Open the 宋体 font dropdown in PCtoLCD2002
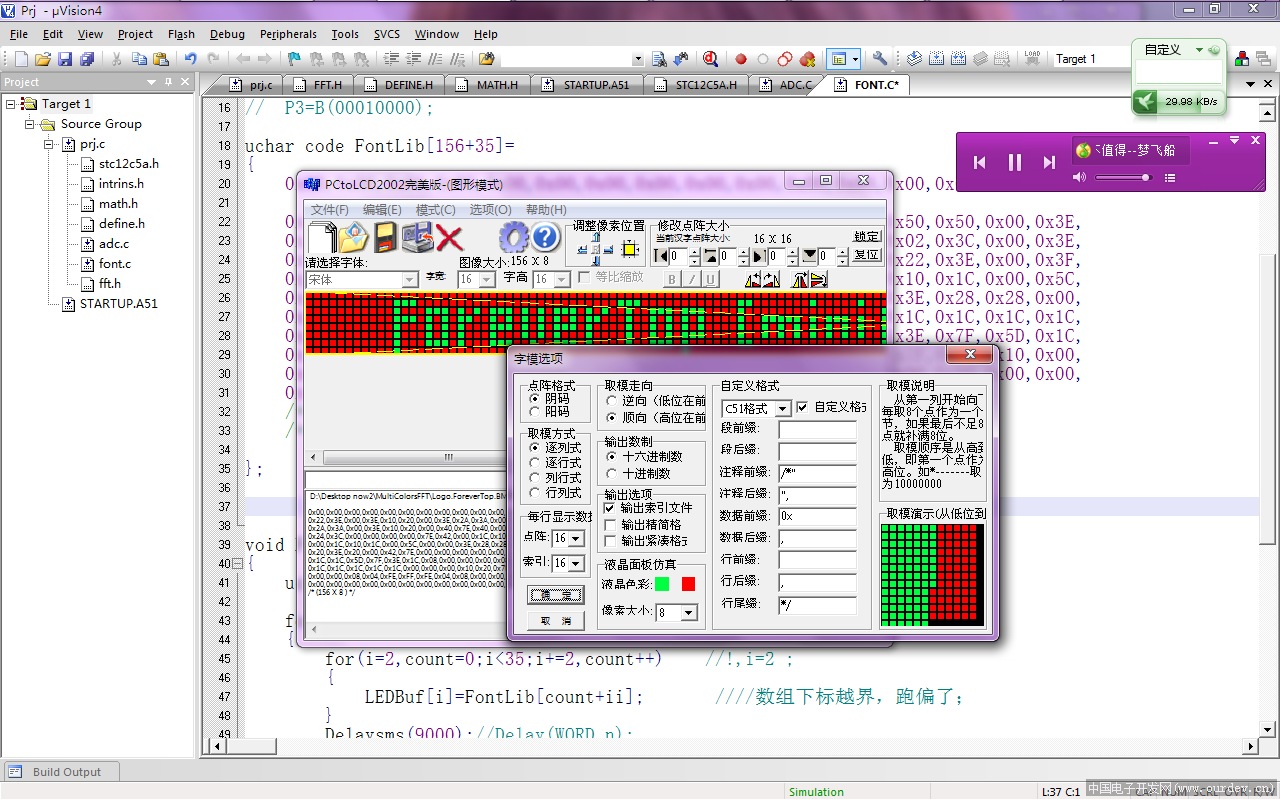1280x800 pixels. [410, 280]
